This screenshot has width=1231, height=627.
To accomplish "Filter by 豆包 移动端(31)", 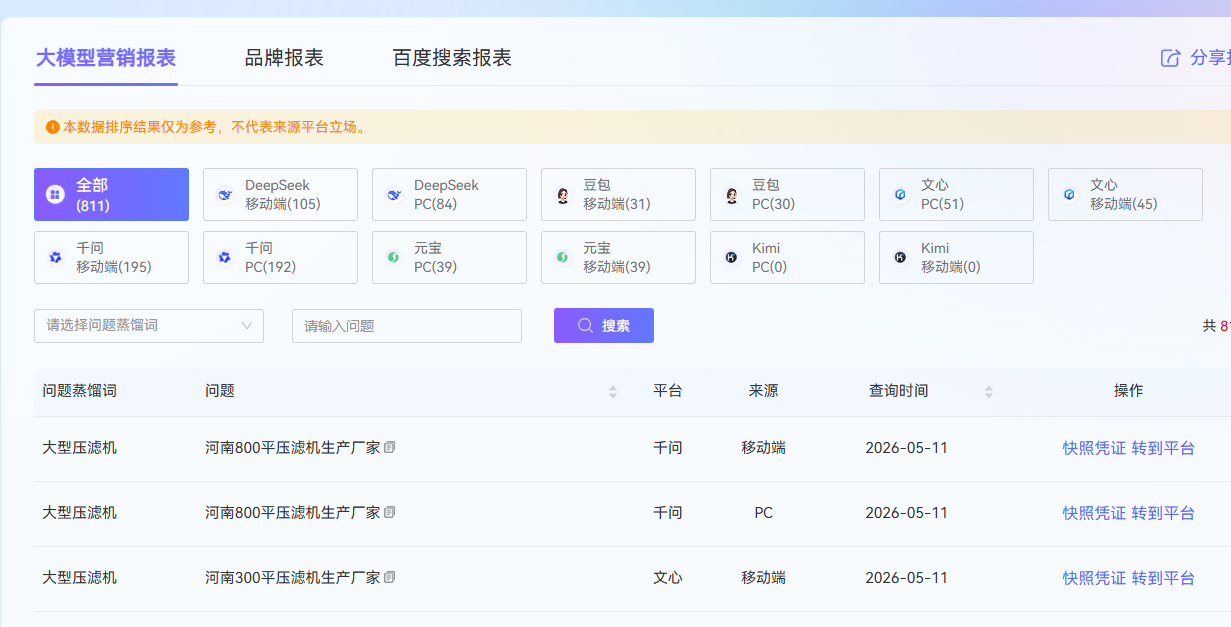I will [618, 194].
